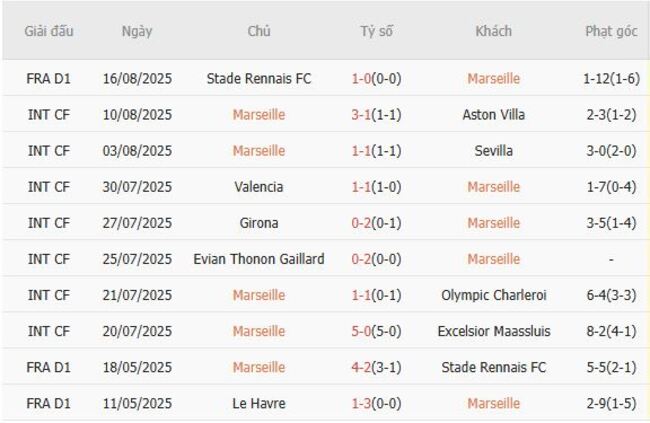
Task: Click Marseille in the 11/05/2025 row
Action: pyautogui.click(x=493, y=404)
